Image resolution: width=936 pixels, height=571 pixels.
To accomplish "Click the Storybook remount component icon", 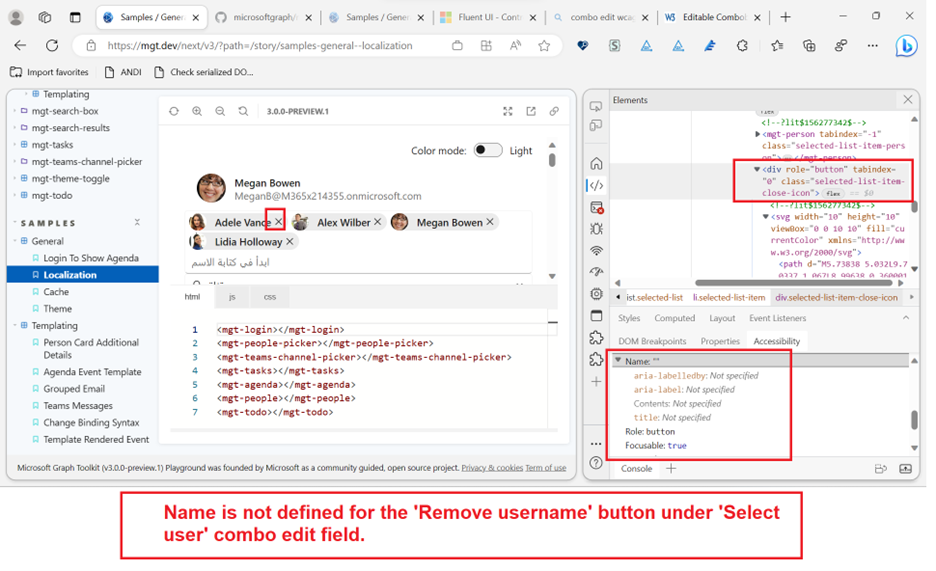I will click(174, 111).
